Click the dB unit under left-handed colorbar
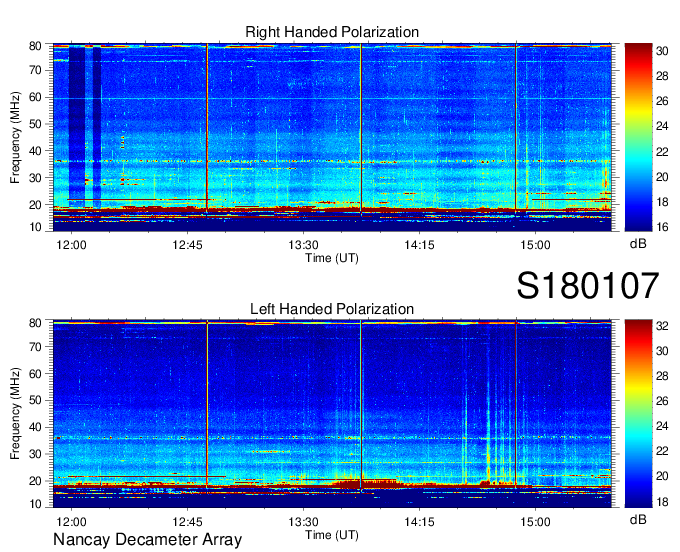 pyautogui.click(x=638, y=520)
